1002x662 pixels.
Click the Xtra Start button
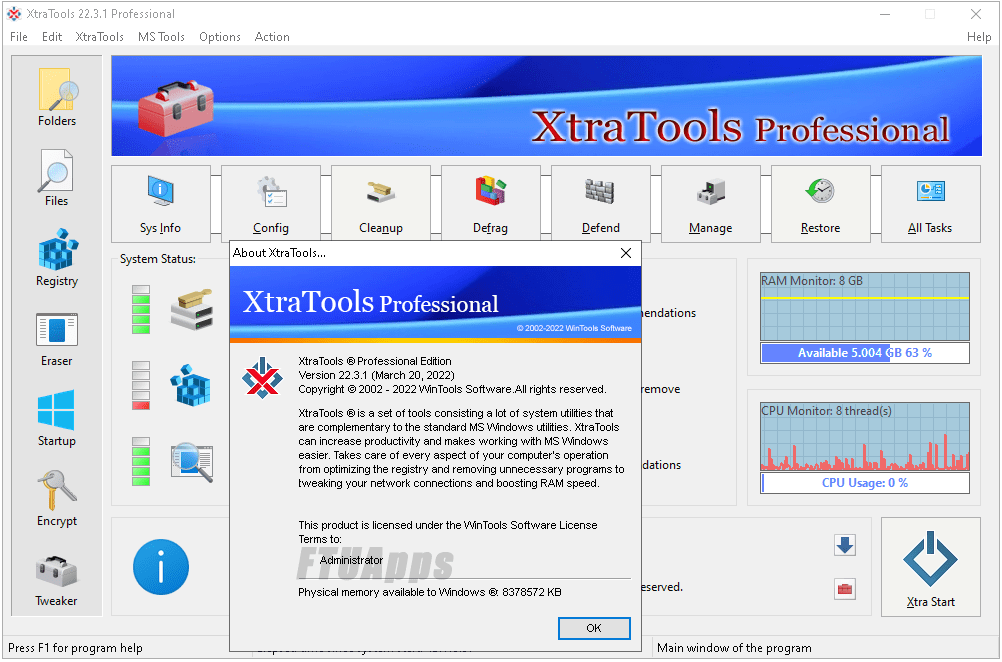pyautogui.click(x=930, y=567)
